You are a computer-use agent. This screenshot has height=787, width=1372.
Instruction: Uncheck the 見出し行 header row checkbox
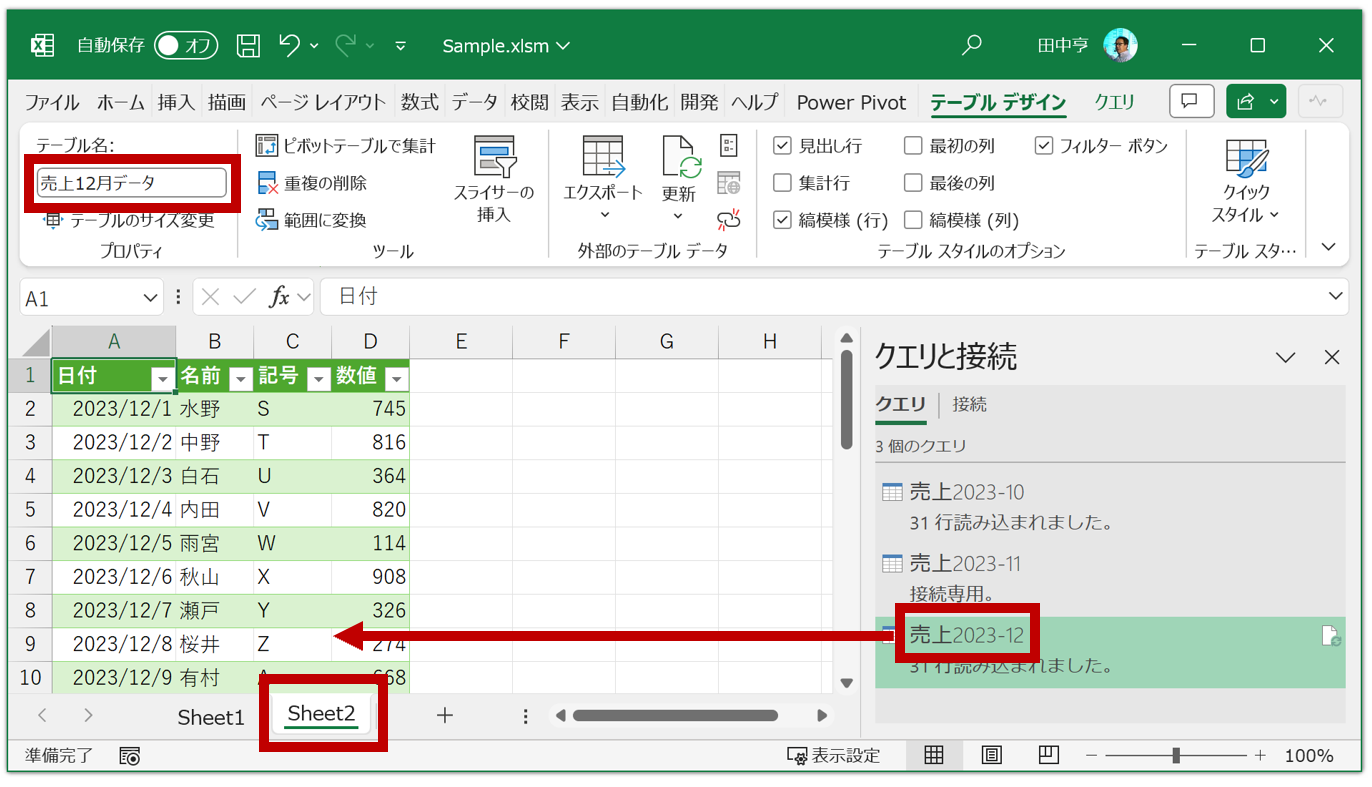click(783, 146)
